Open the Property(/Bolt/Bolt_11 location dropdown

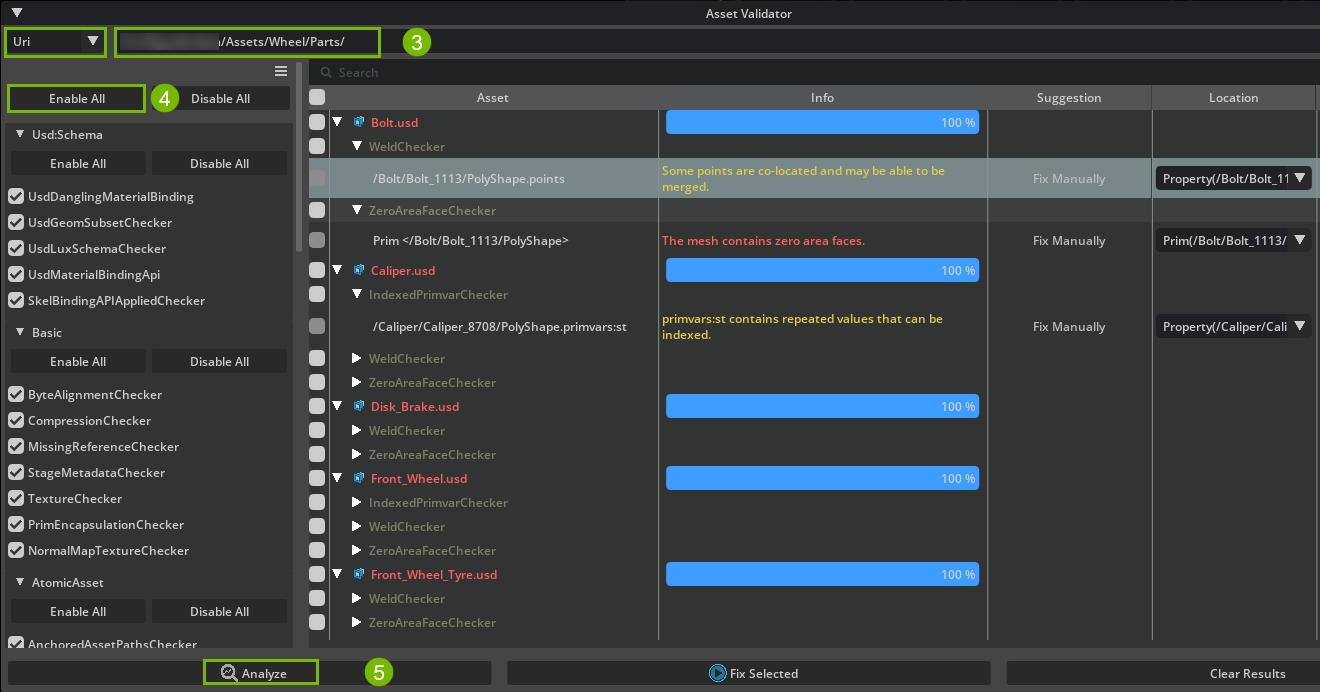pos(1234,178)
